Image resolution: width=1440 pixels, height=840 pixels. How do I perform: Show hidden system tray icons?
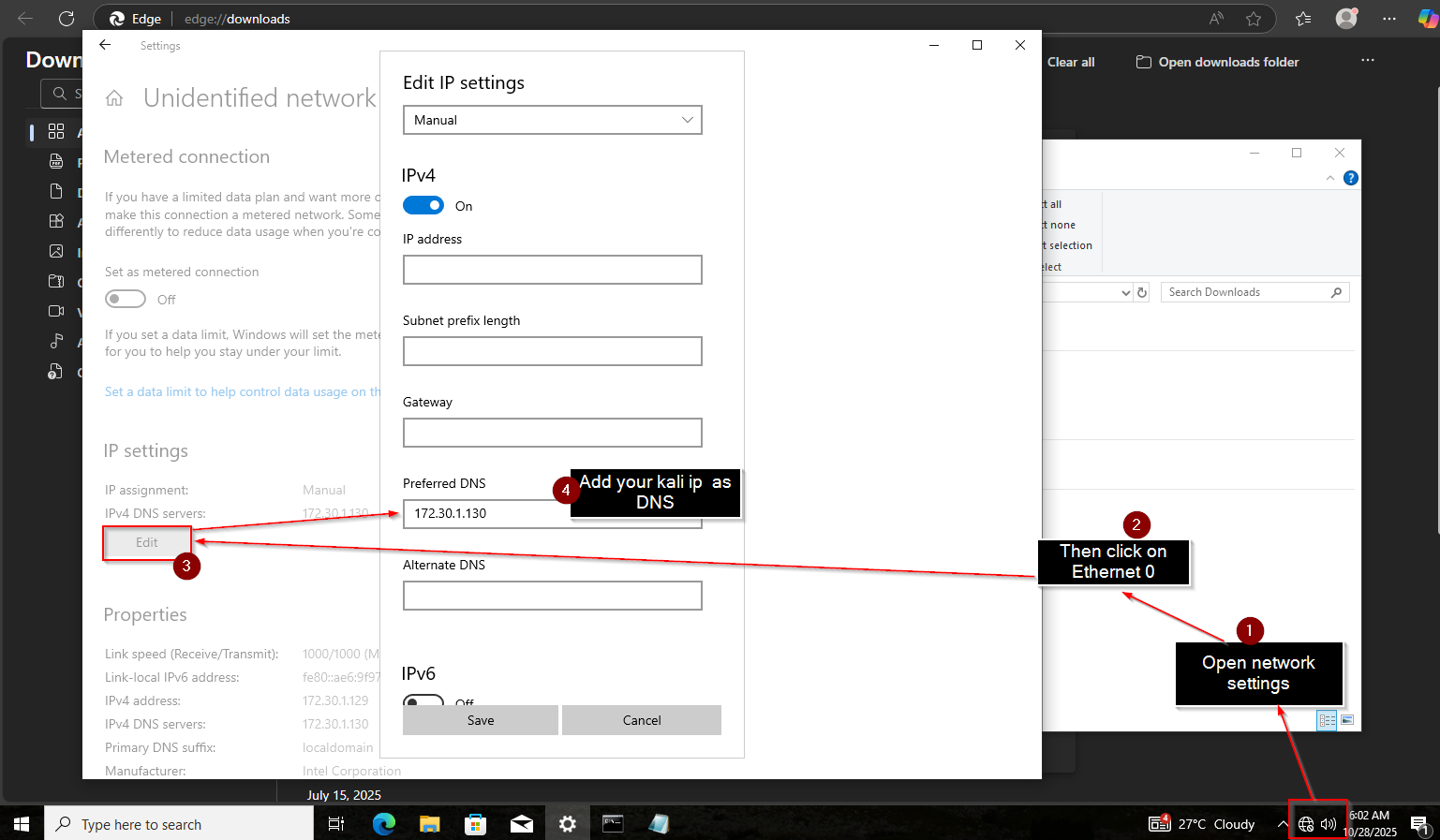point(1283,824)
